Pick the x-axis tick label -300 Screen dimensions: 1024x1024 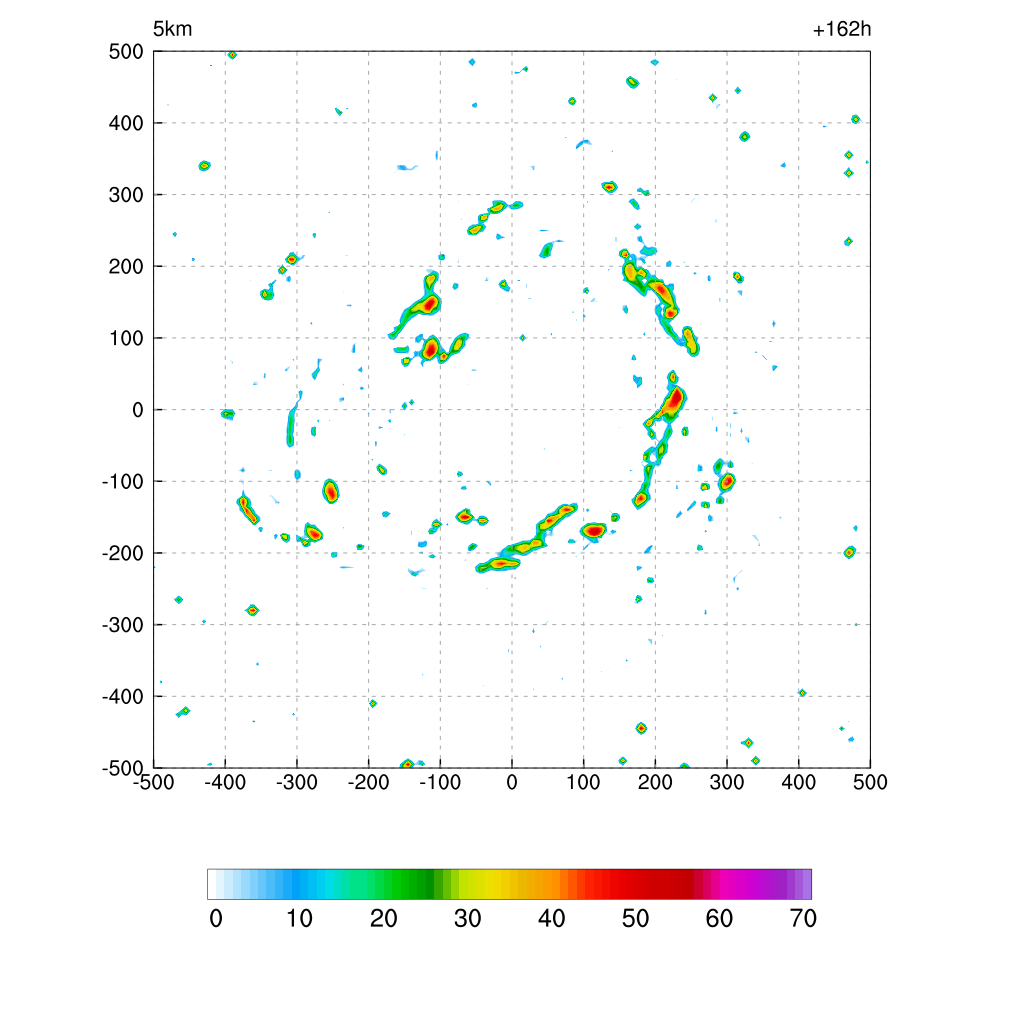pos(297,782)
